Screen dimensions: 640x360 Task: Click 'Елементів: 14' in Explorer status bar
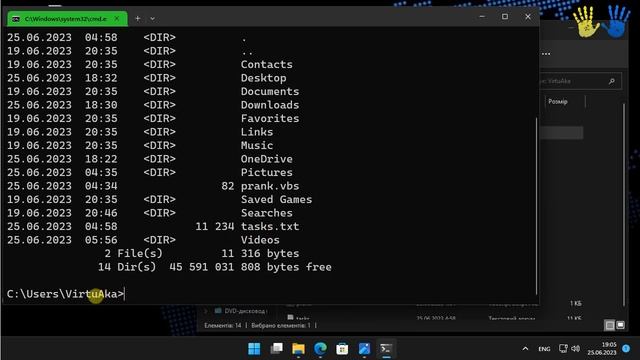click(223, 326)
